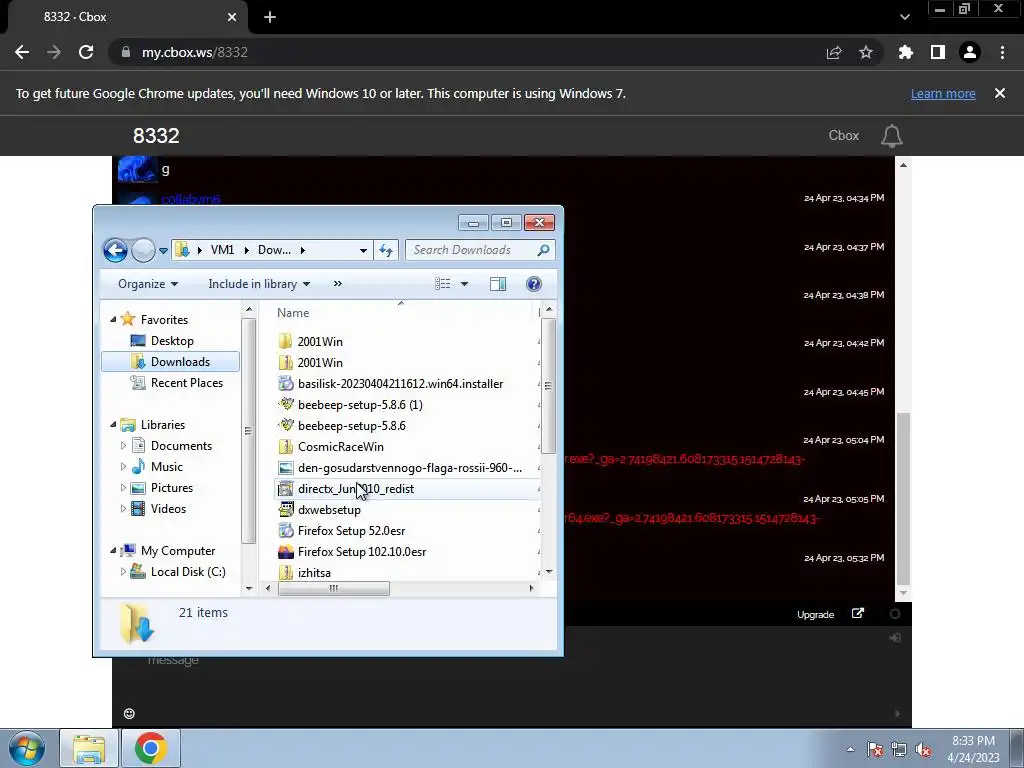Switch to Windows Explorer taskbar button

point(89,748)
